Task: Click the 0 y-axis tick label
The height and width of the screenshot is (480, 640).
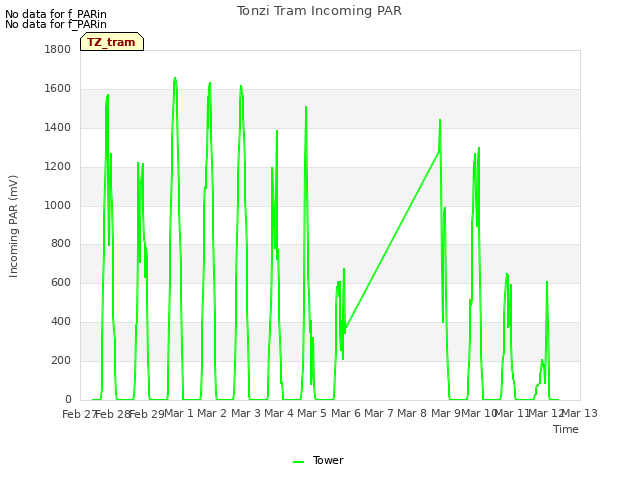Action: coord(68,399)
